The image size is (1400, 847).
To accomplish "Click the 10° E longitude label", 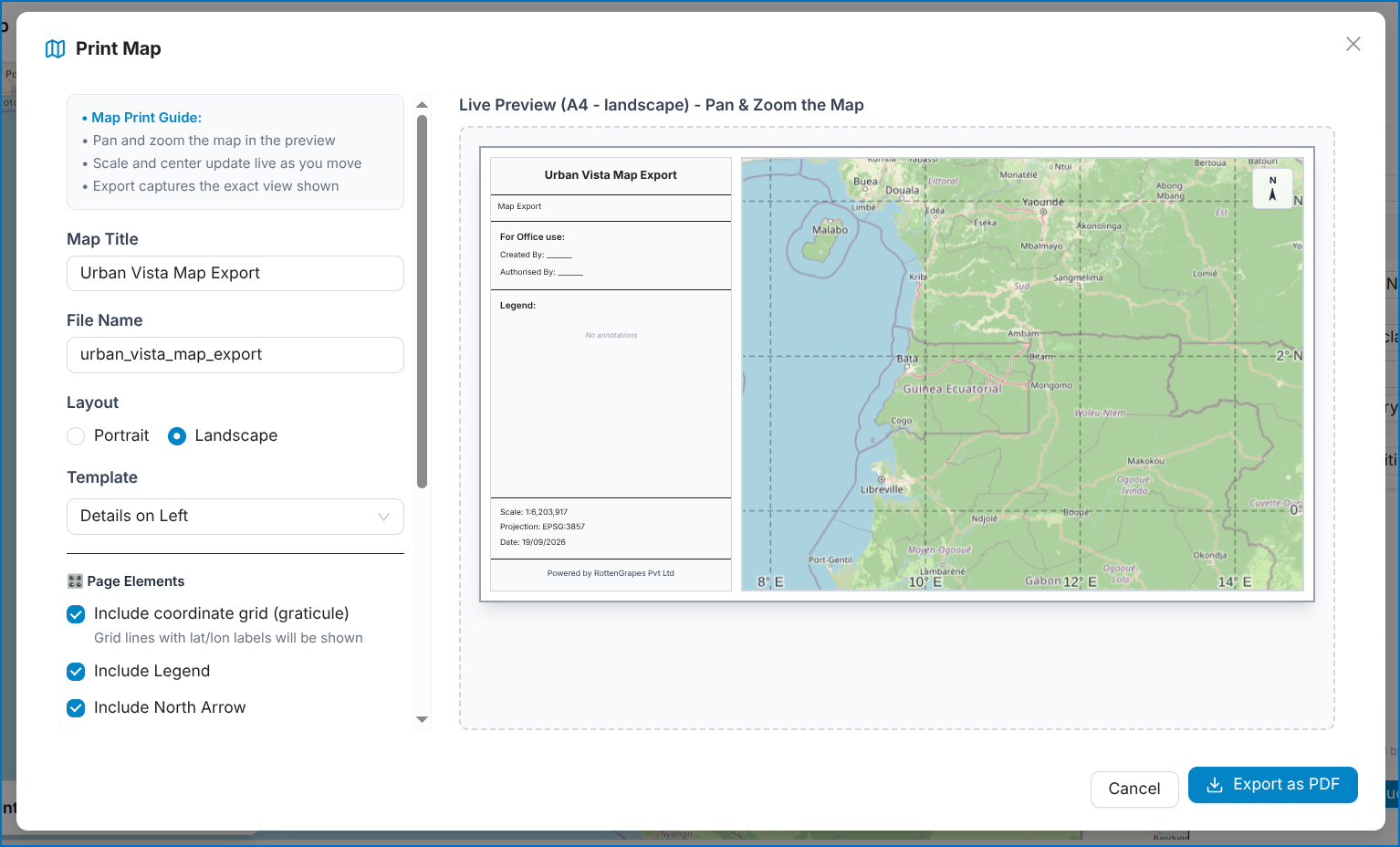I will (x=925, y=581).
